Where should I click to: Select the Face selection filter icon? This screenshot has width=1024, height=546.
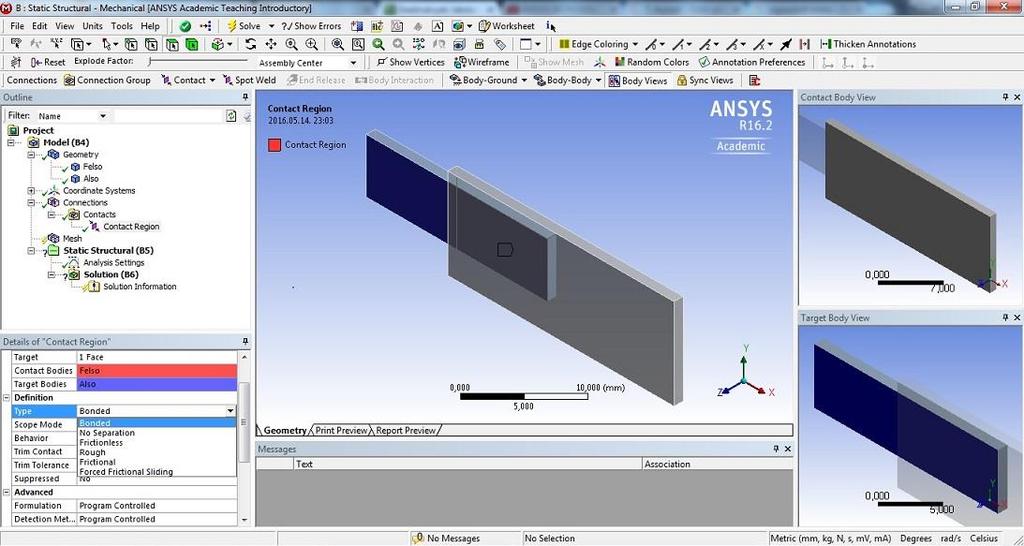click(x=172, y=44)
